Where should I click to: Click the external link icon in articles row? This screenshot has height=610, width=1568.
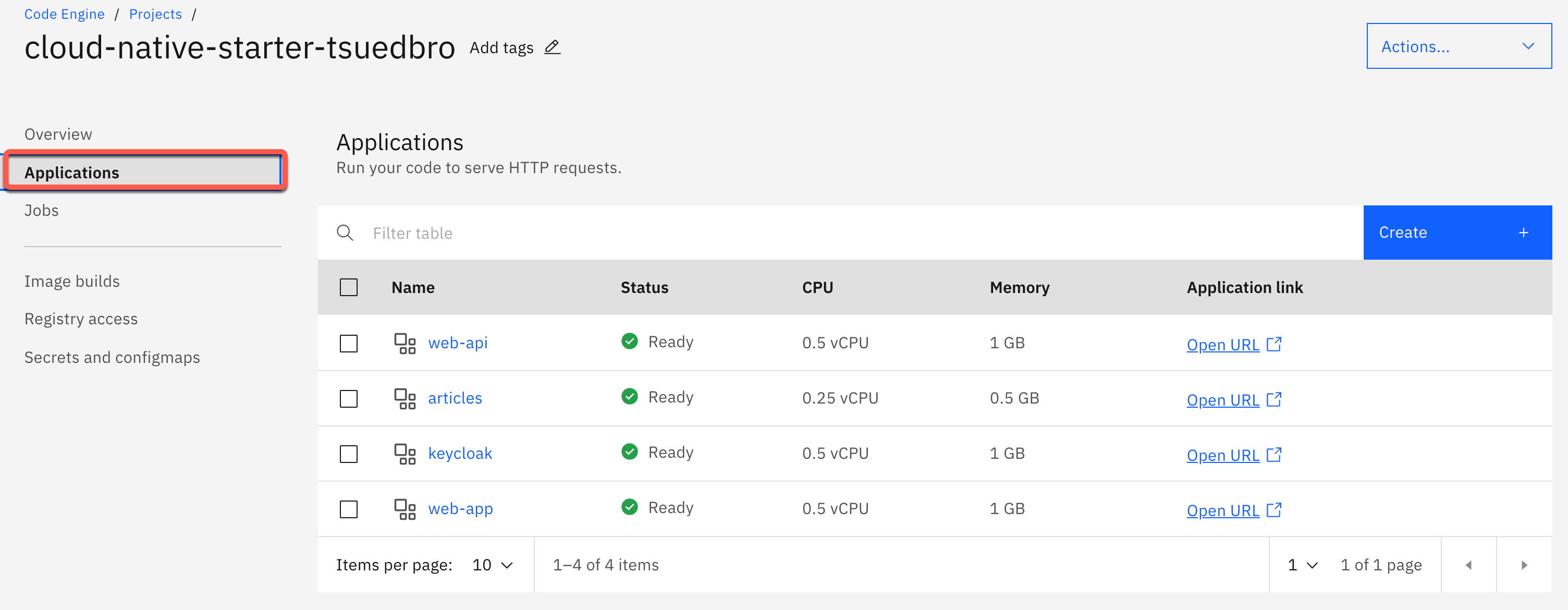pyautogui.click(x=1274, y=399)
